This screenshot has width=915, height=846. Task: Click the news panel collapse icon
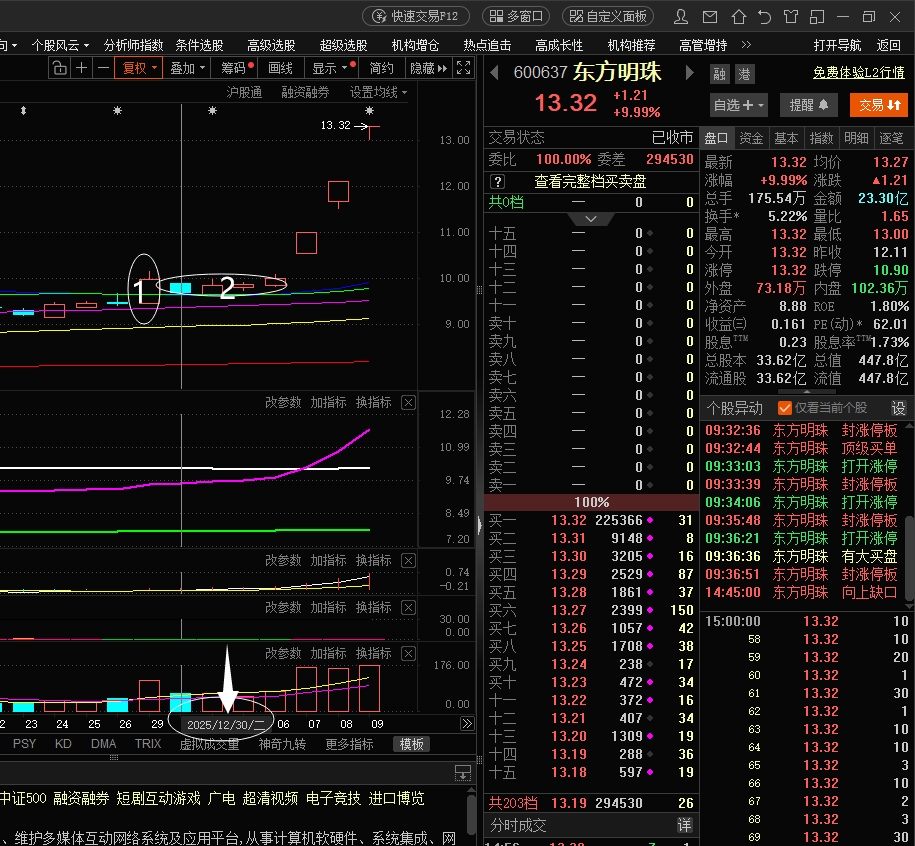point(463,773)
